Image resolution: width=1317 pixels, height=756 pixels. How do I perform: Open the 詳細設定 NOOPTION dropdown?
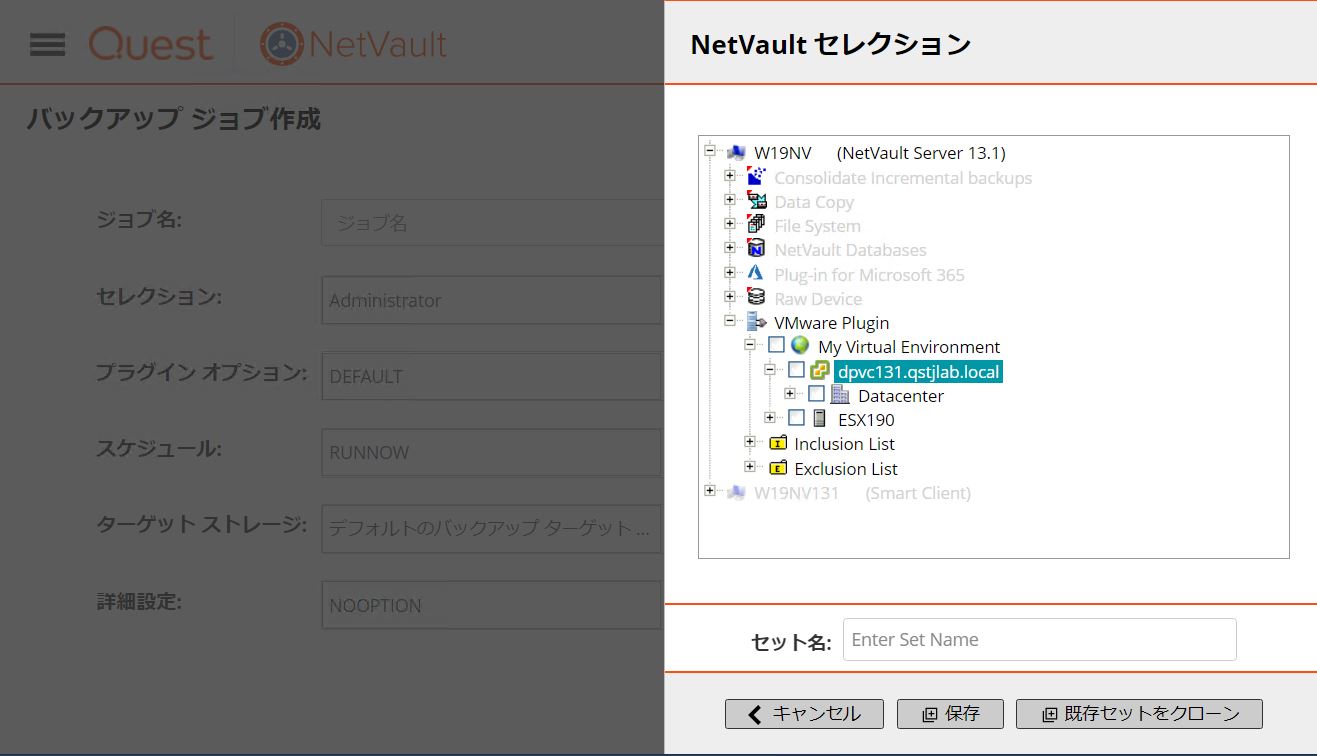(492, 605)
